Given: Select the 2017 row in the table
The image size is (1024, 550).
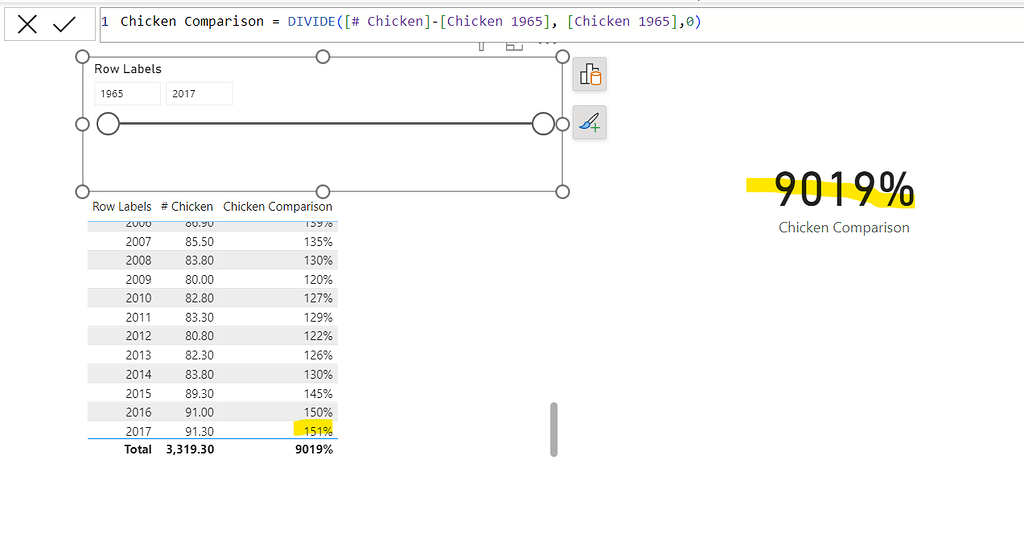Looking at the screenshot, I should pos(139,431).
